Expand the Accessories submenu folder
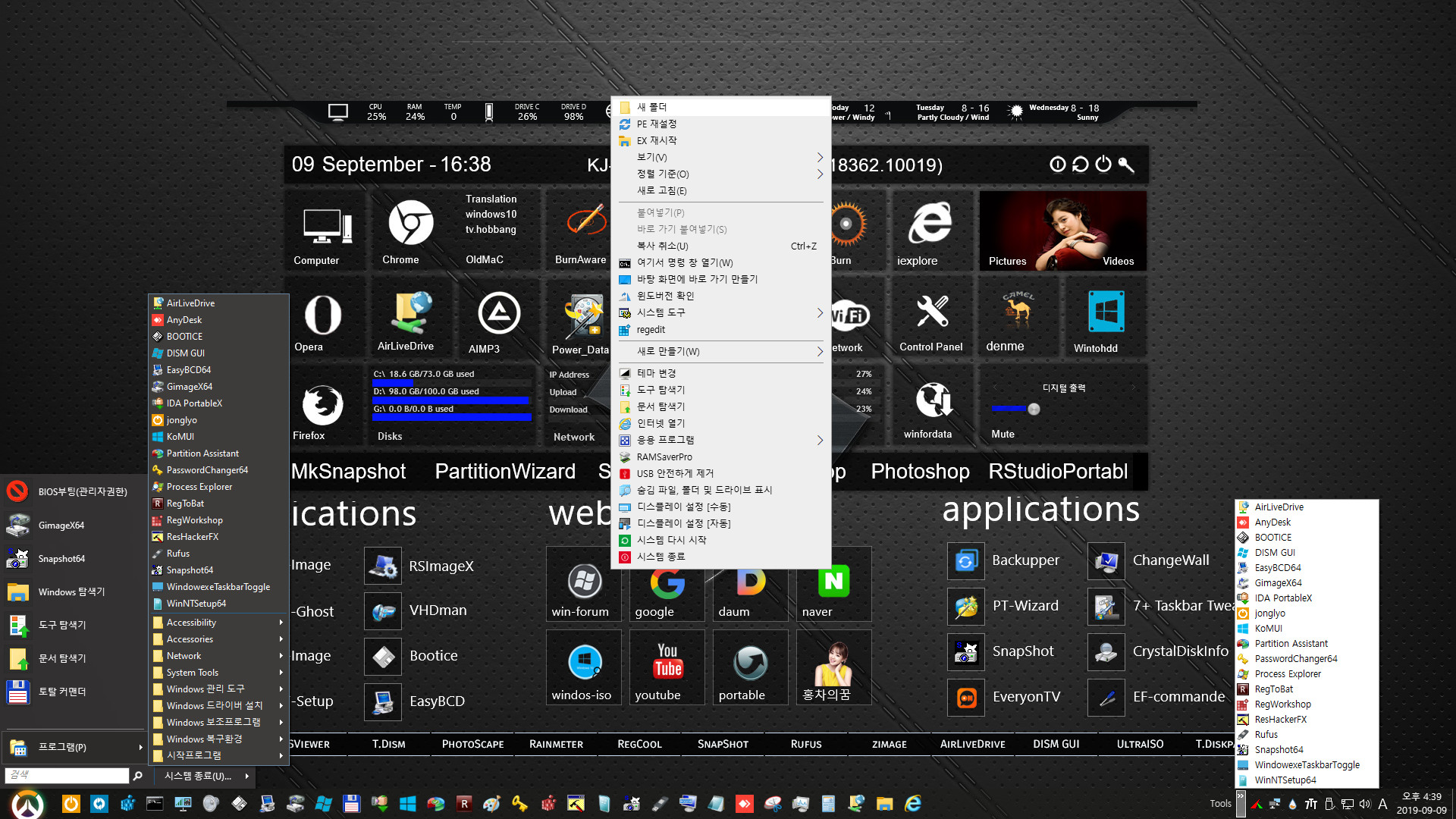1456x819 pixels. click(x=218, y=639)
